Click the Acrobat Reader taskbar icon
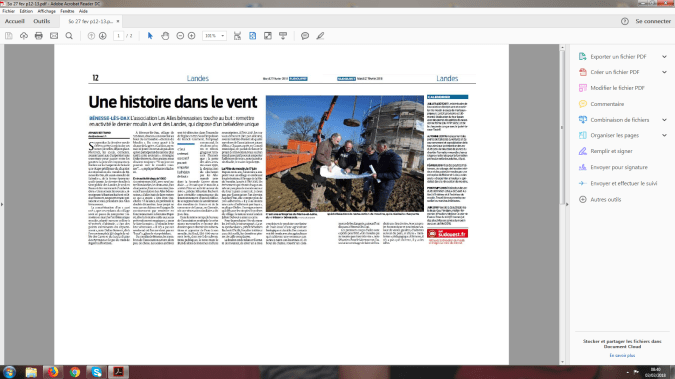The height and width of the screenshot is (379, 675). (118, 372)
